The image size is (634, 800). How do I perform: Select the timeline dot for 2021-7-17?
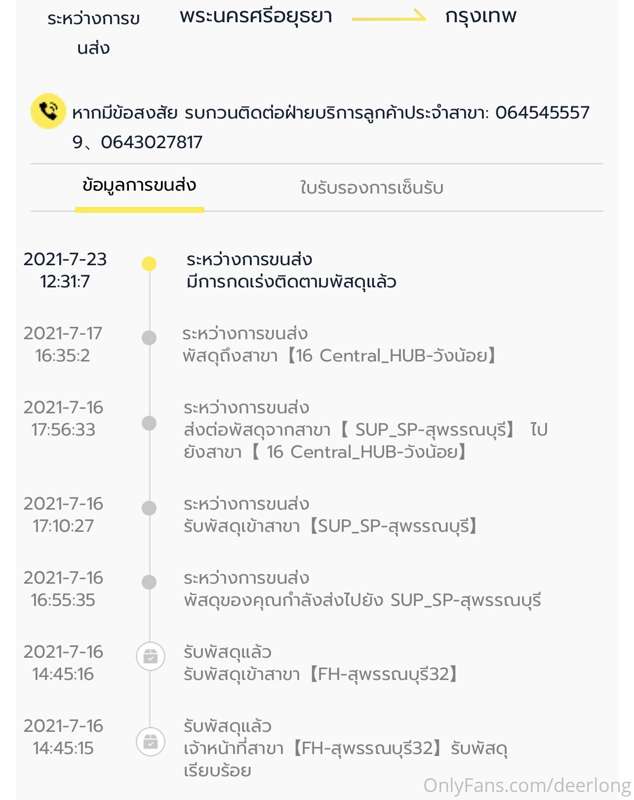pos(149,338)
